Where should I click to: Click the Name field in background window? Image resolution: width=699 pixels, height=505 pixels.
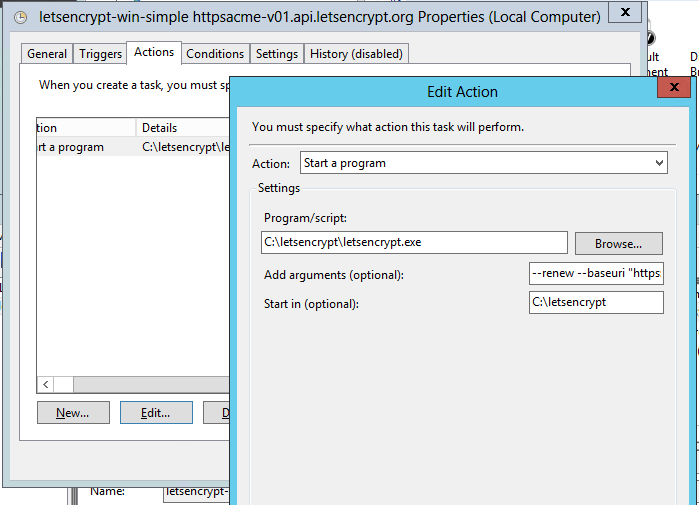coord(197,493)
